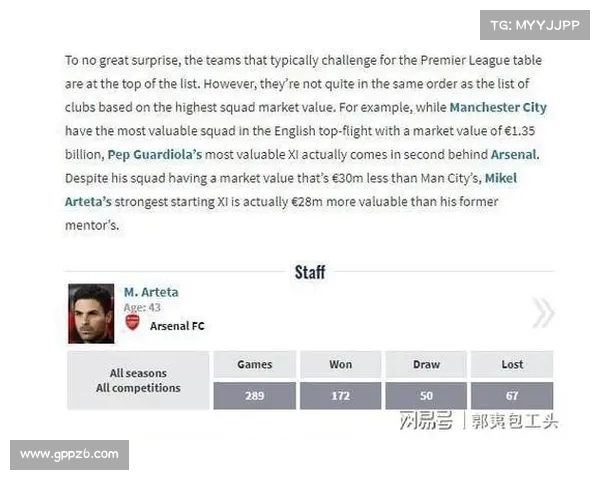Select the 172 won value cell

pos(341,395)
